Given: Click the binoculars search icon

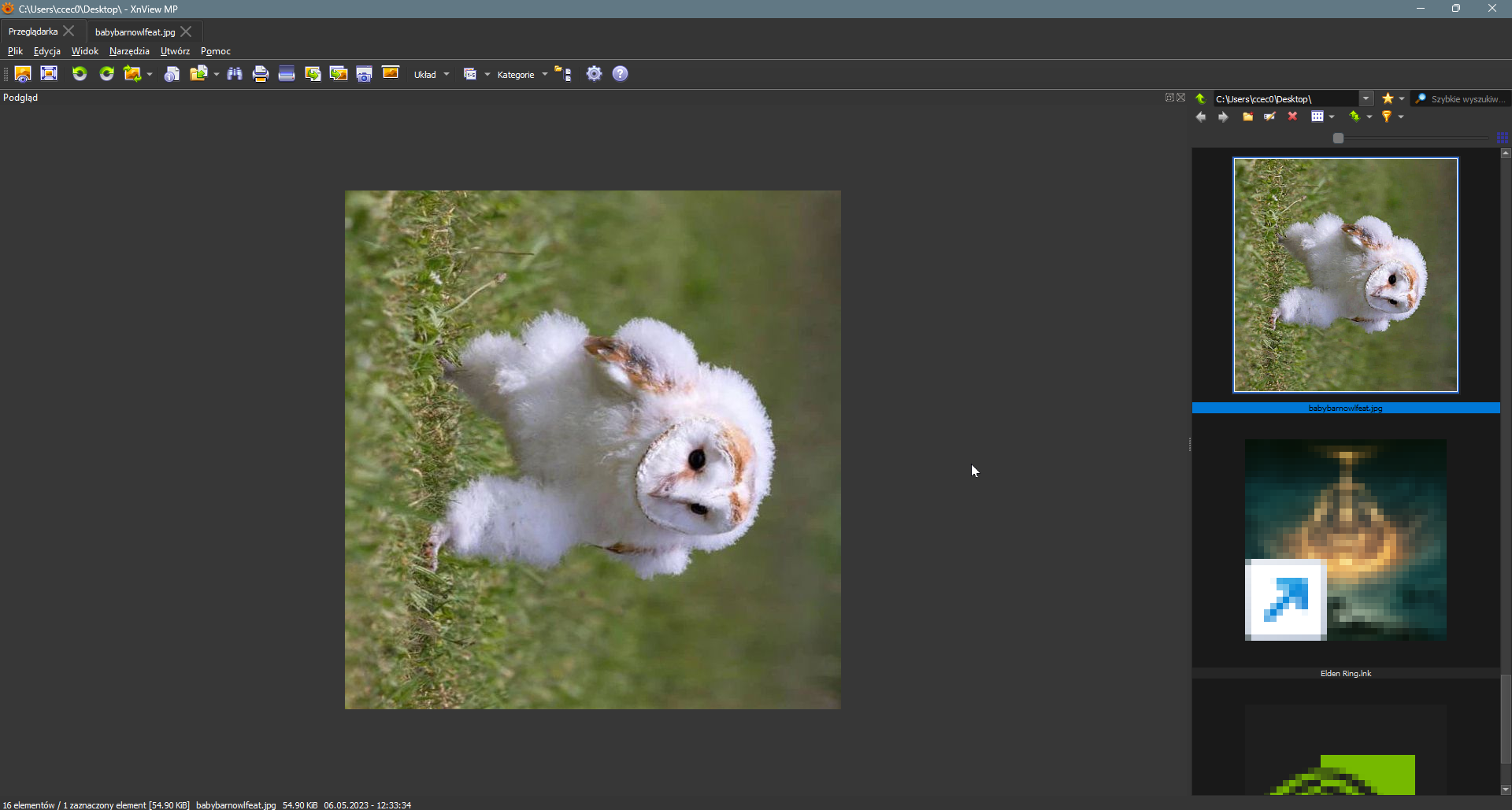Looking at the screenshot, I should (x=235, y=74).
